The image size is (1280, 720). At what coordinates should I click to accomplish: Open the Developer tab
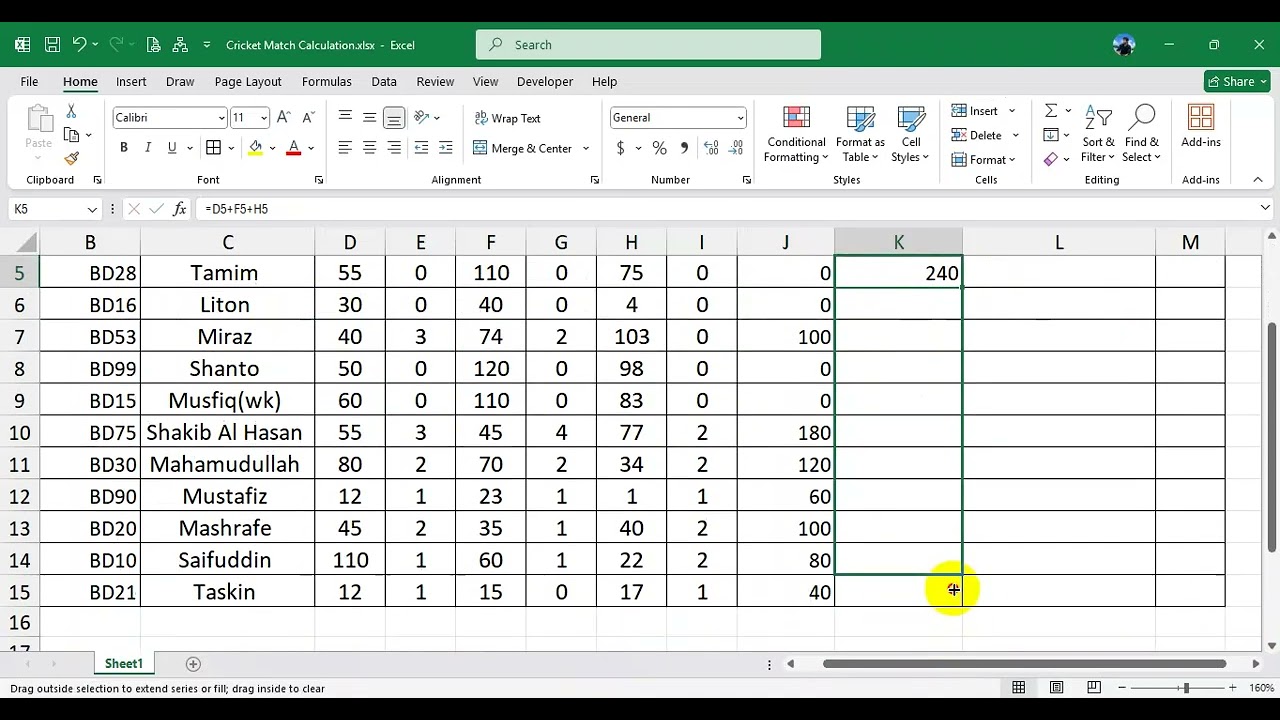[x=545, y=82]
